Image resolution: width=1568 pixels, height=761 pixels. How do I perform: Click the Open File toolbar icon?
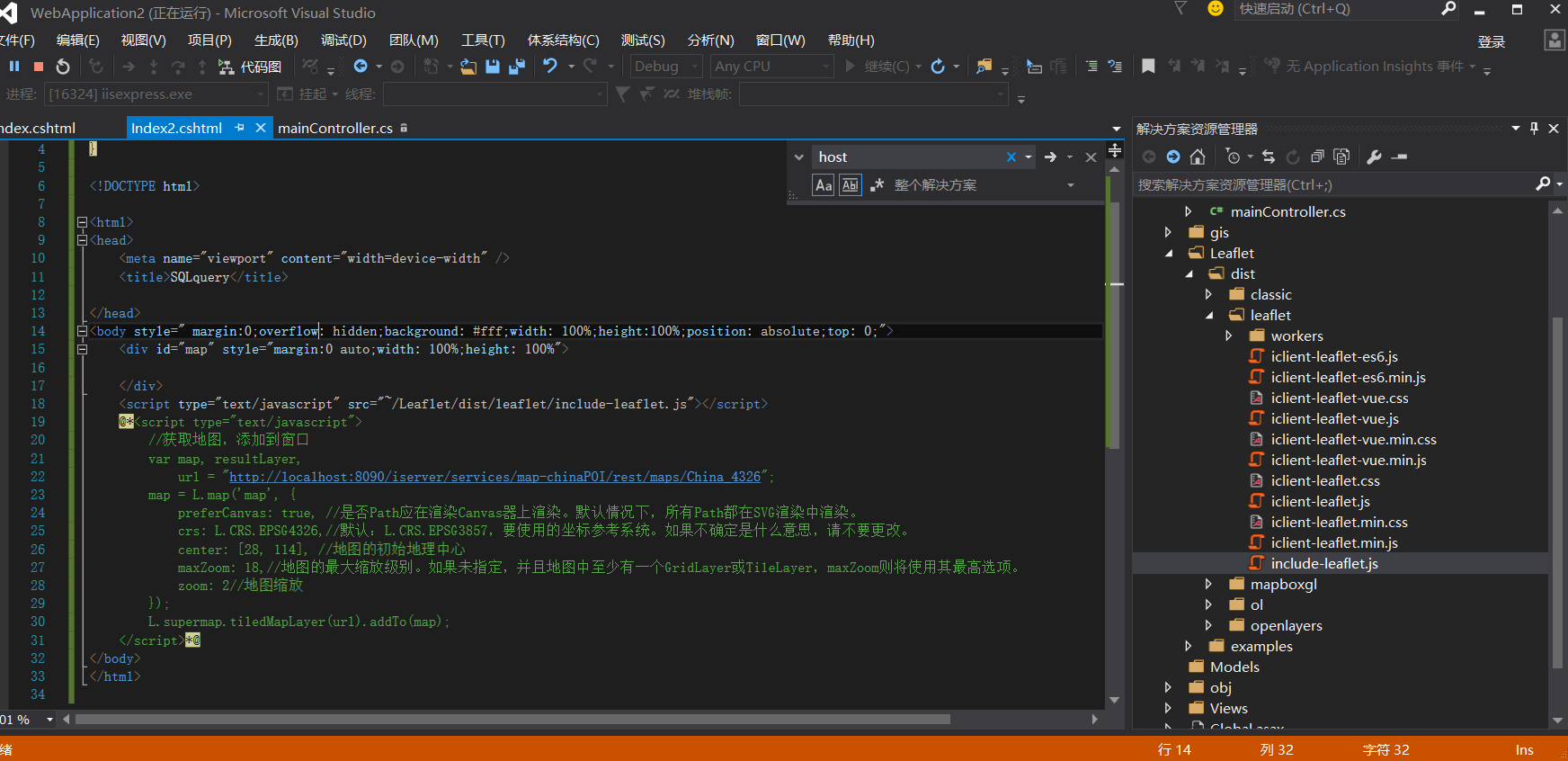tap(468, 67)
